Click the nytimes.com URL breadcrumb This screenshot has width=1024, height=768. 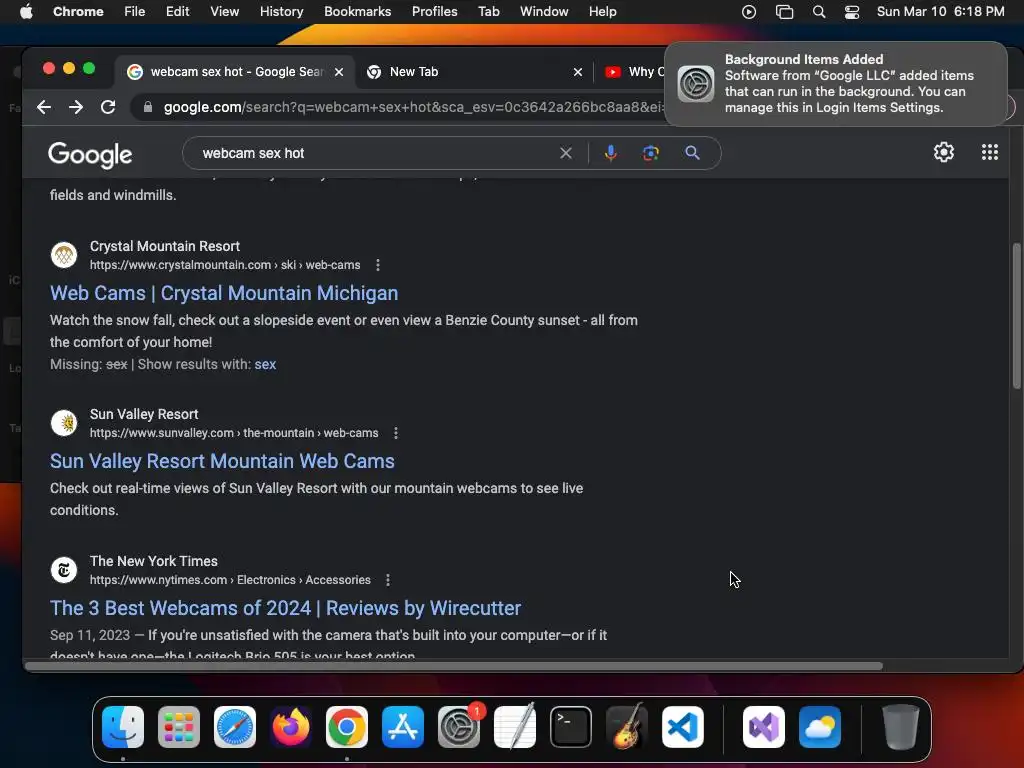(230, 580)
